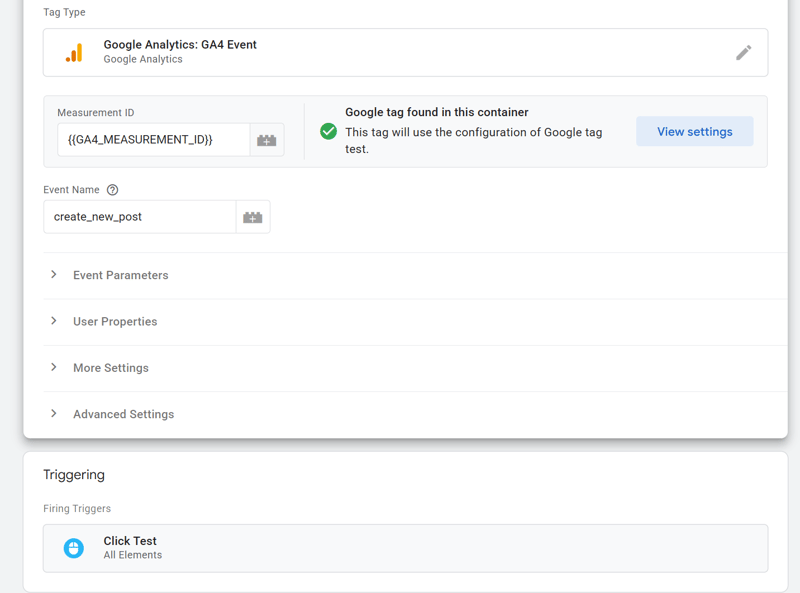The image size is (800, 593).
Task: Select the Google Analytics: GA4 Event tag type
Action: [x=406, y=53]
